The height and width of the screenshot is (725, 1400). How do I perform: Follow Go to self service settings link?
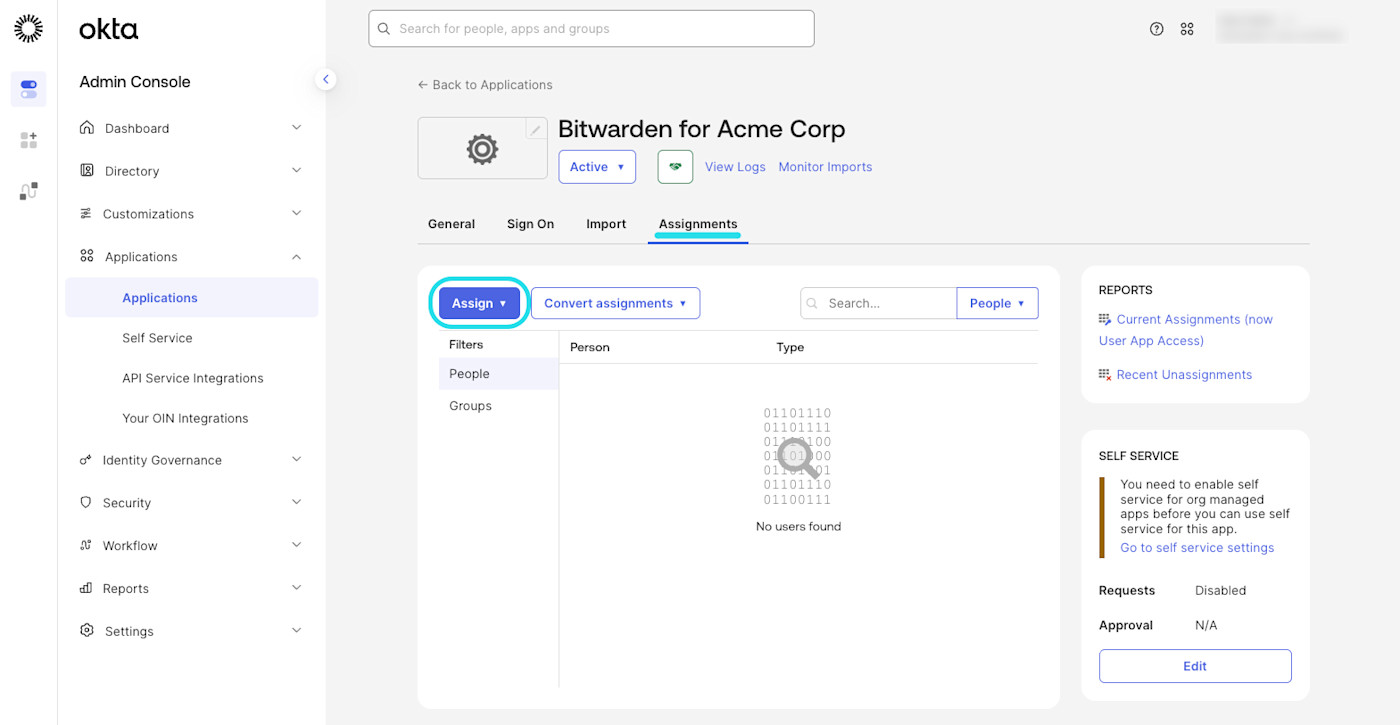(1197, 547)
